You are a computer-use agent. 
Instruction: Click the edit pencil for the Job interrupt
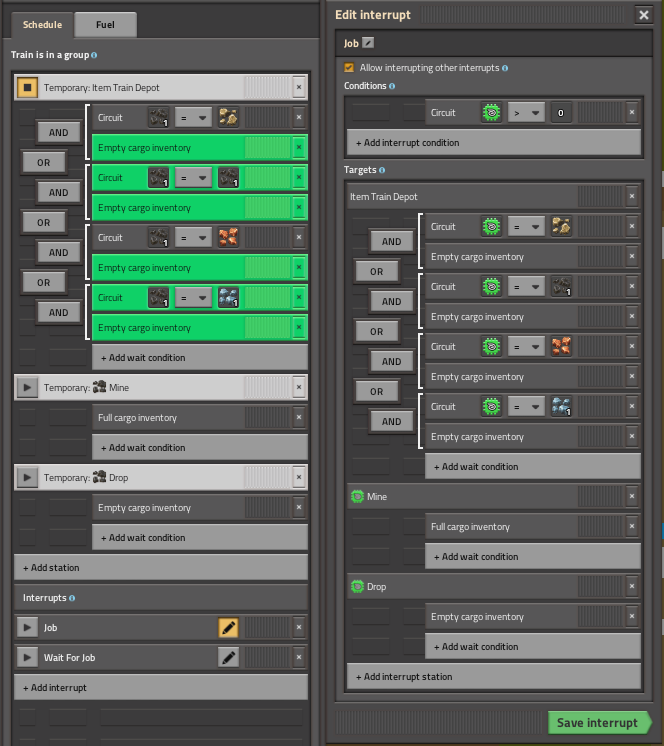click(229, 628)
